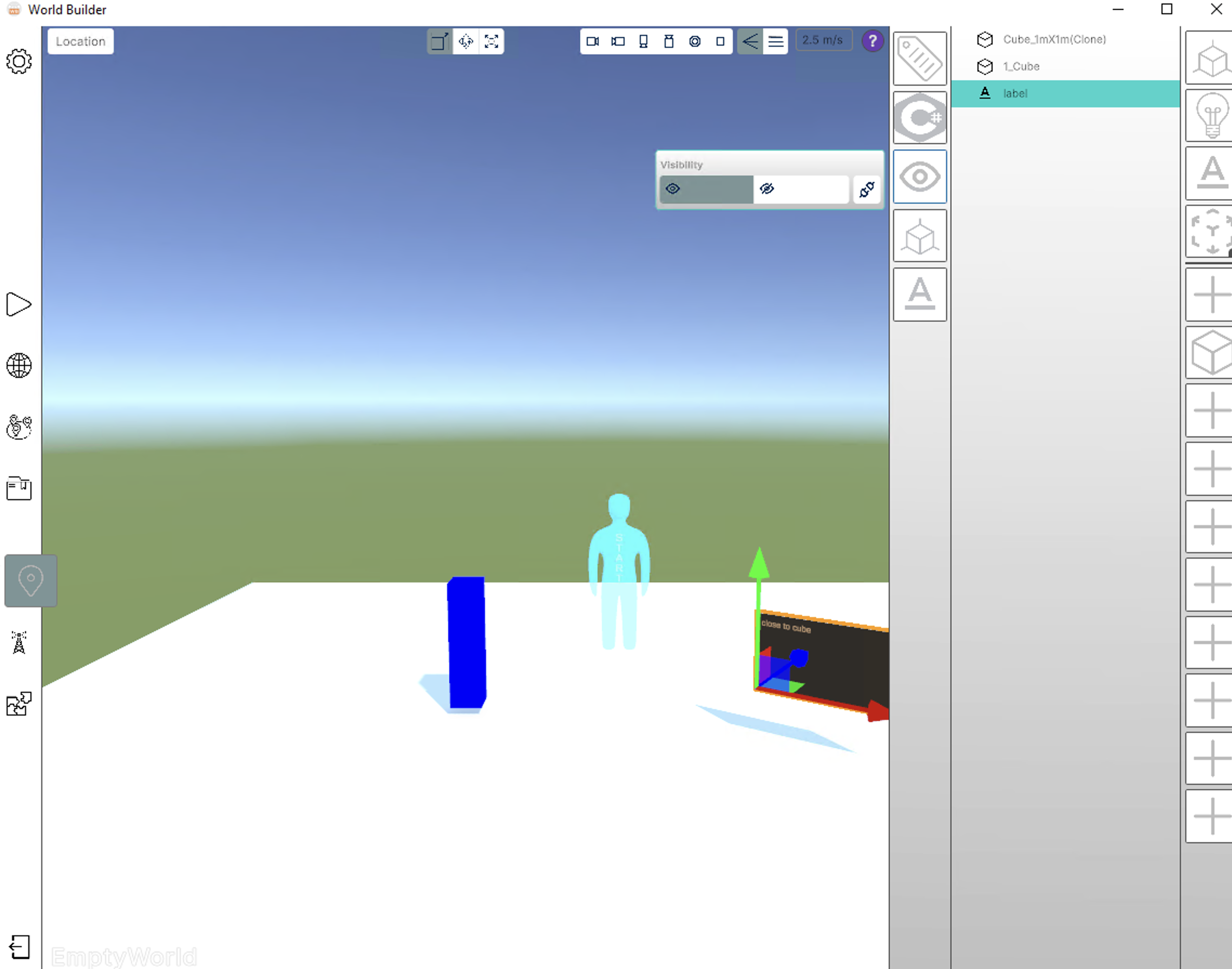This screenshot has height=969, width=1232.
Task: Toggle the hidden eye-slash in Visibility panel
Action: coord(768,188)
